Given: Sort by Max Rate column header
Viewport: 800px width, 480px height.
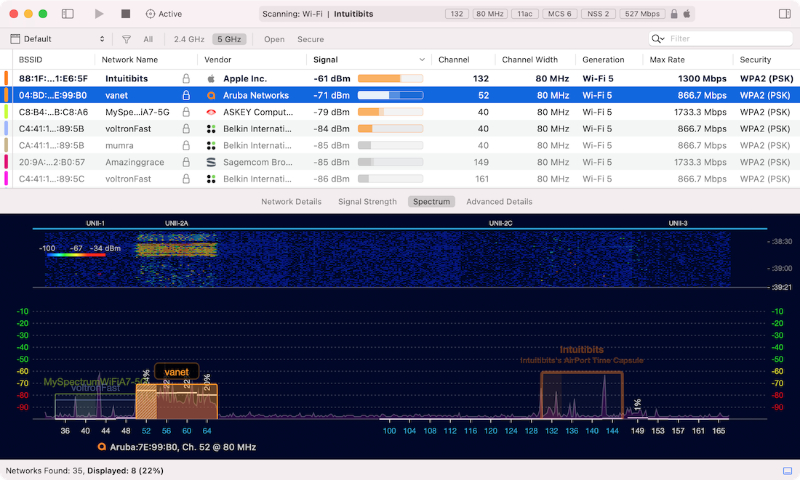Looking at the screenshot, I should (x=667, y=60).
